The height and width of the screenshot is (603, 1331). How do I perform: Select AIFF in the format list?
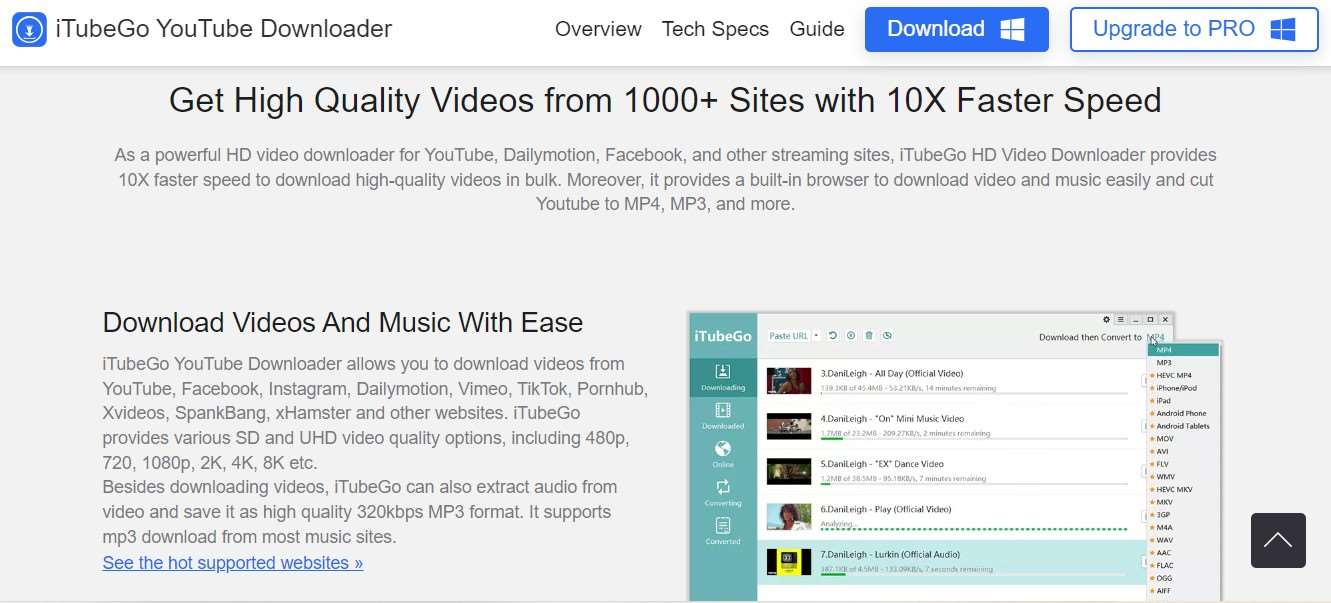coord(1164,591)
